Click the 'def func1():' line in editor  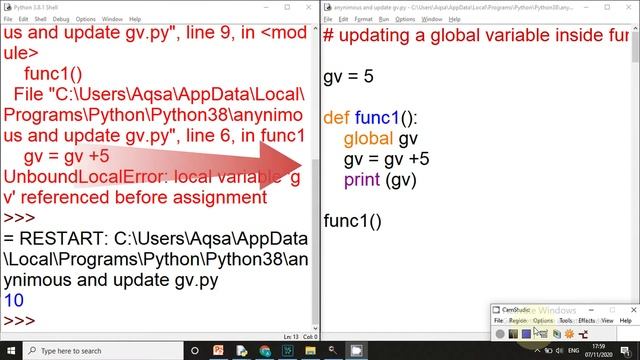(x=370, y=118)
